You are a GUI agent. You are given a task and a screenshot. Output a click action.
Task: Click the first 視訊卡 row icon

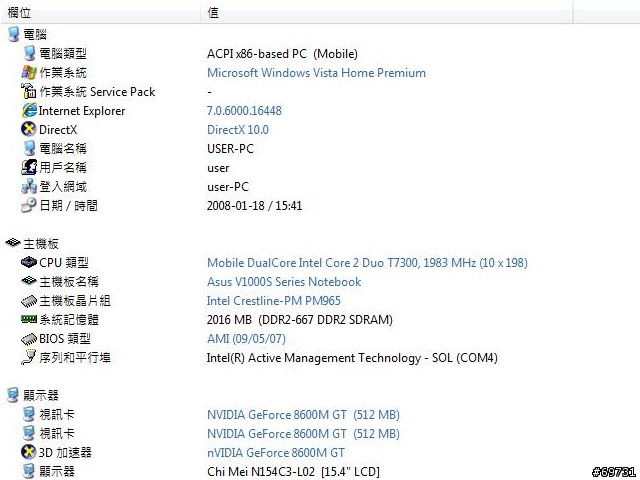coord(29,414)
